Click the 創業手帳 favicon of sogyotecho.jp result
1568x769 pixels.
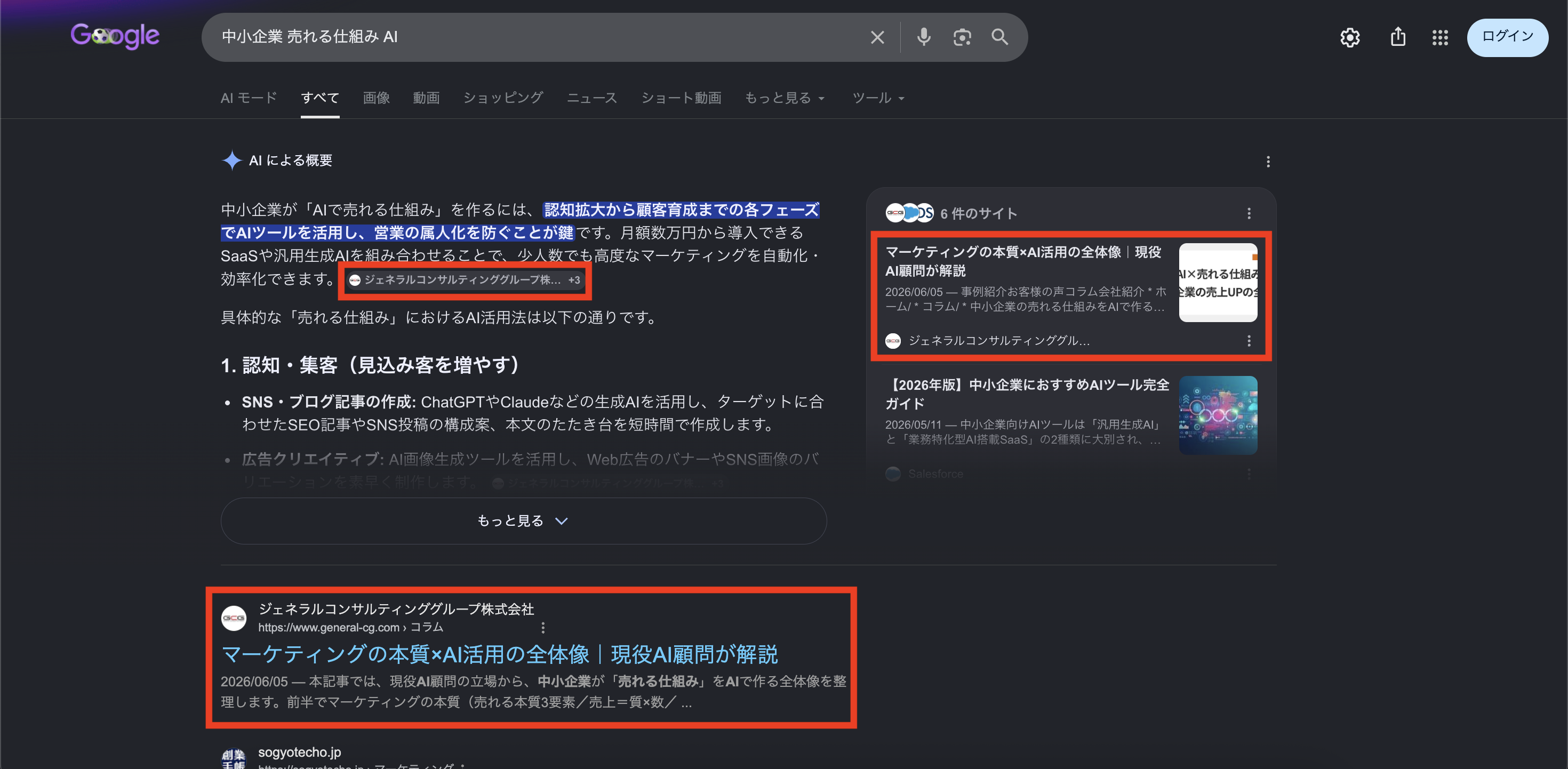pos(234,759)
